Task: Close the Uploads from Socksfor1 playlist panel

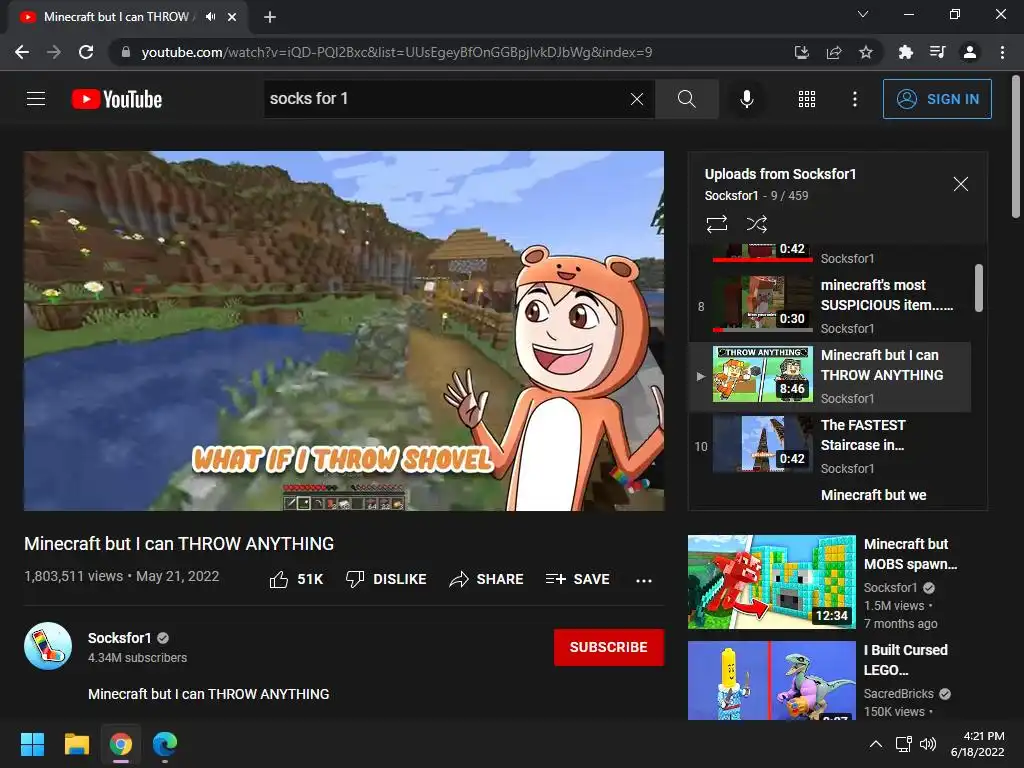Action: [961, 184]
